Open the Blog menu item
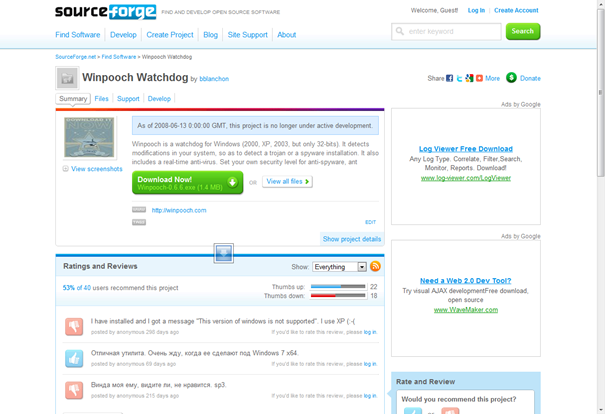 tap(210, 35)
